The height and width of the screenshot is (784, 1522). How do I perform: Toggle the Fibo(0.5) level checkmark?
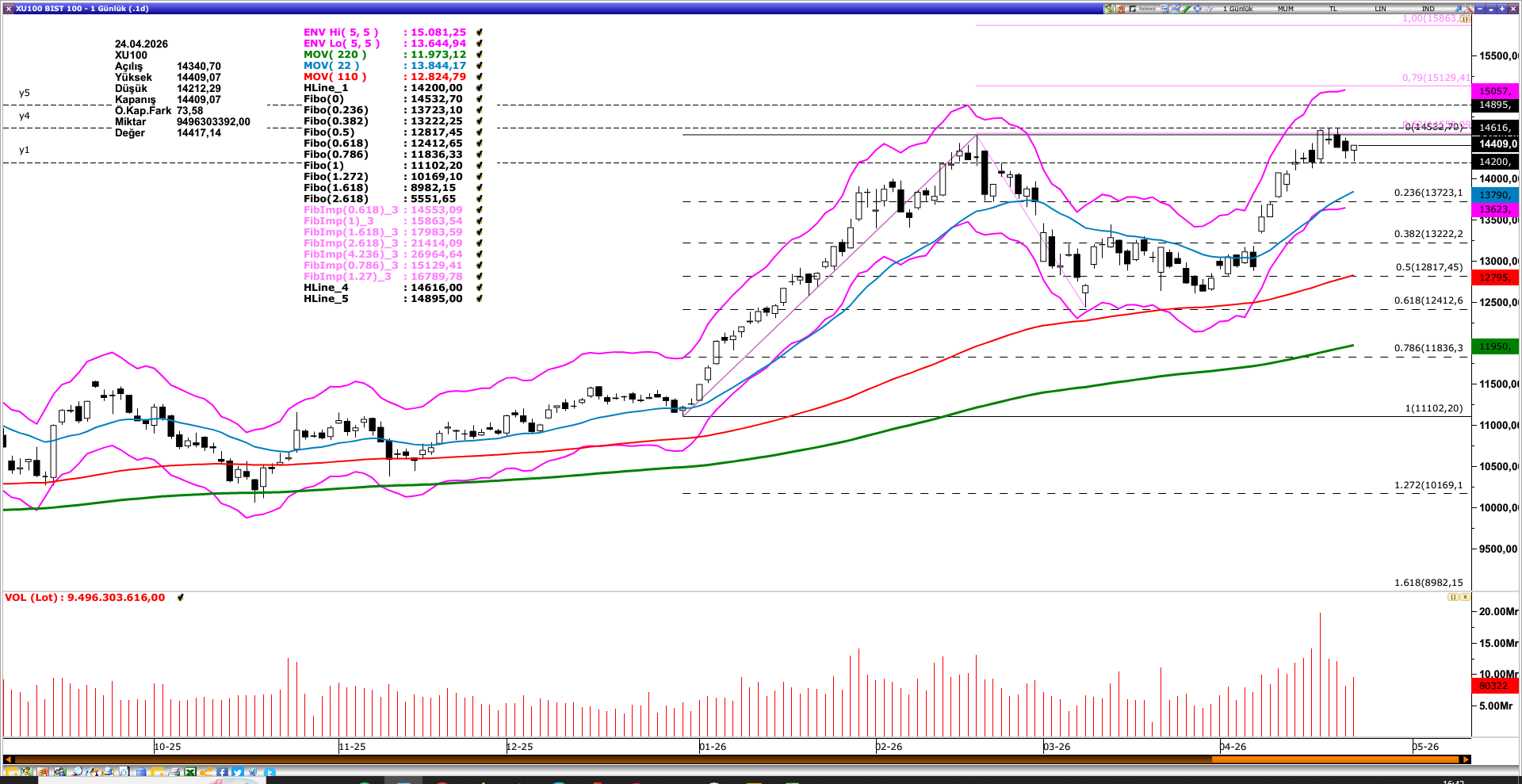tap(479, 132)
